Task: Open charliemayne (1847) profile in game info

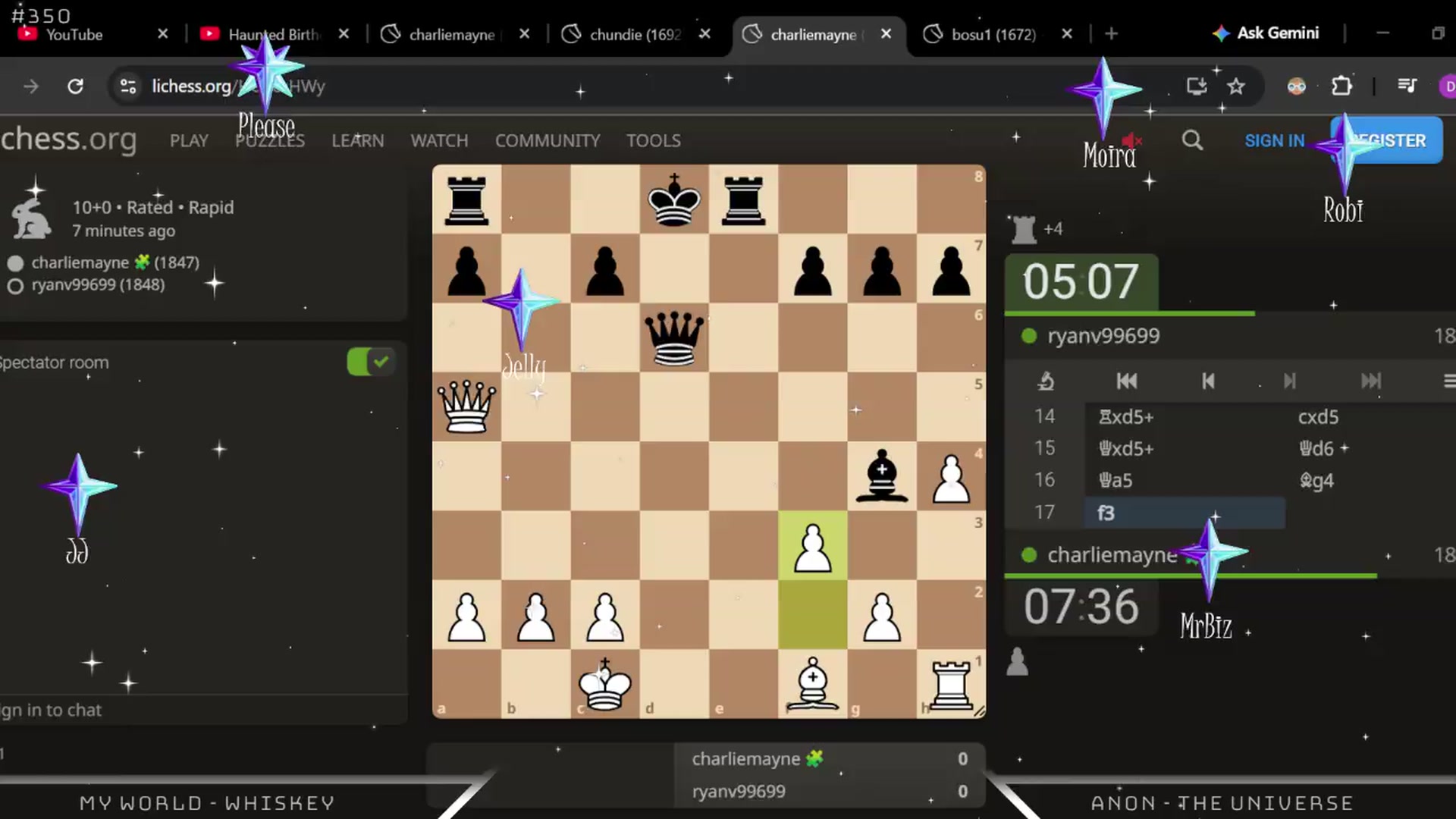Action: click(x=115, y=262)
